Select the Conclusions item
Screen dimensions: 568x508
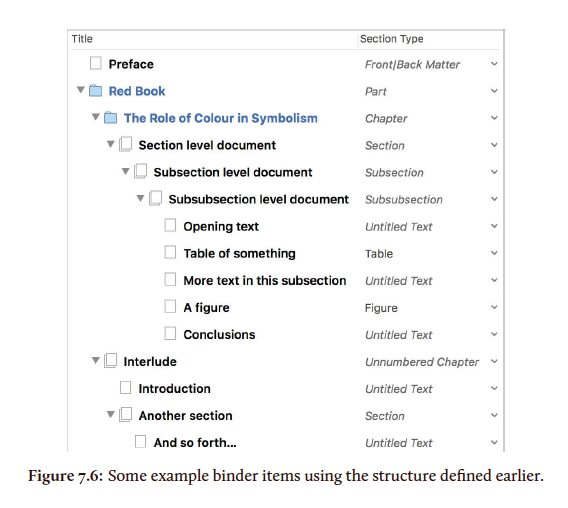[219, 334]
